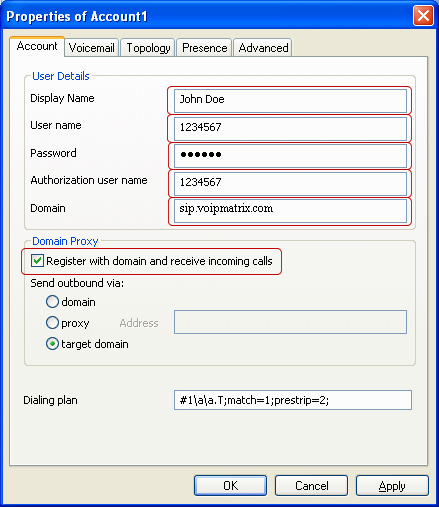Click the Cancel button
The image size is (439, 507).
[x=311, y=486]
